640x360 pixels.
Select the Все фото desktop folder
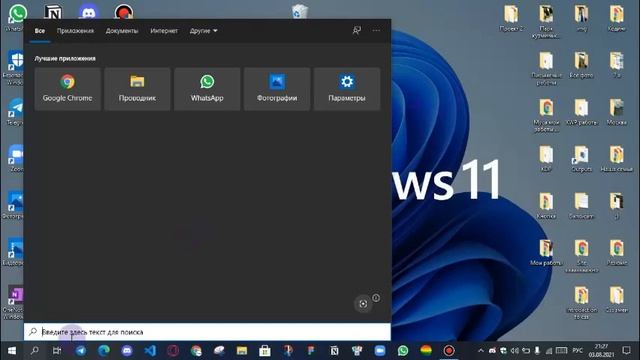[x=581, y=65]
